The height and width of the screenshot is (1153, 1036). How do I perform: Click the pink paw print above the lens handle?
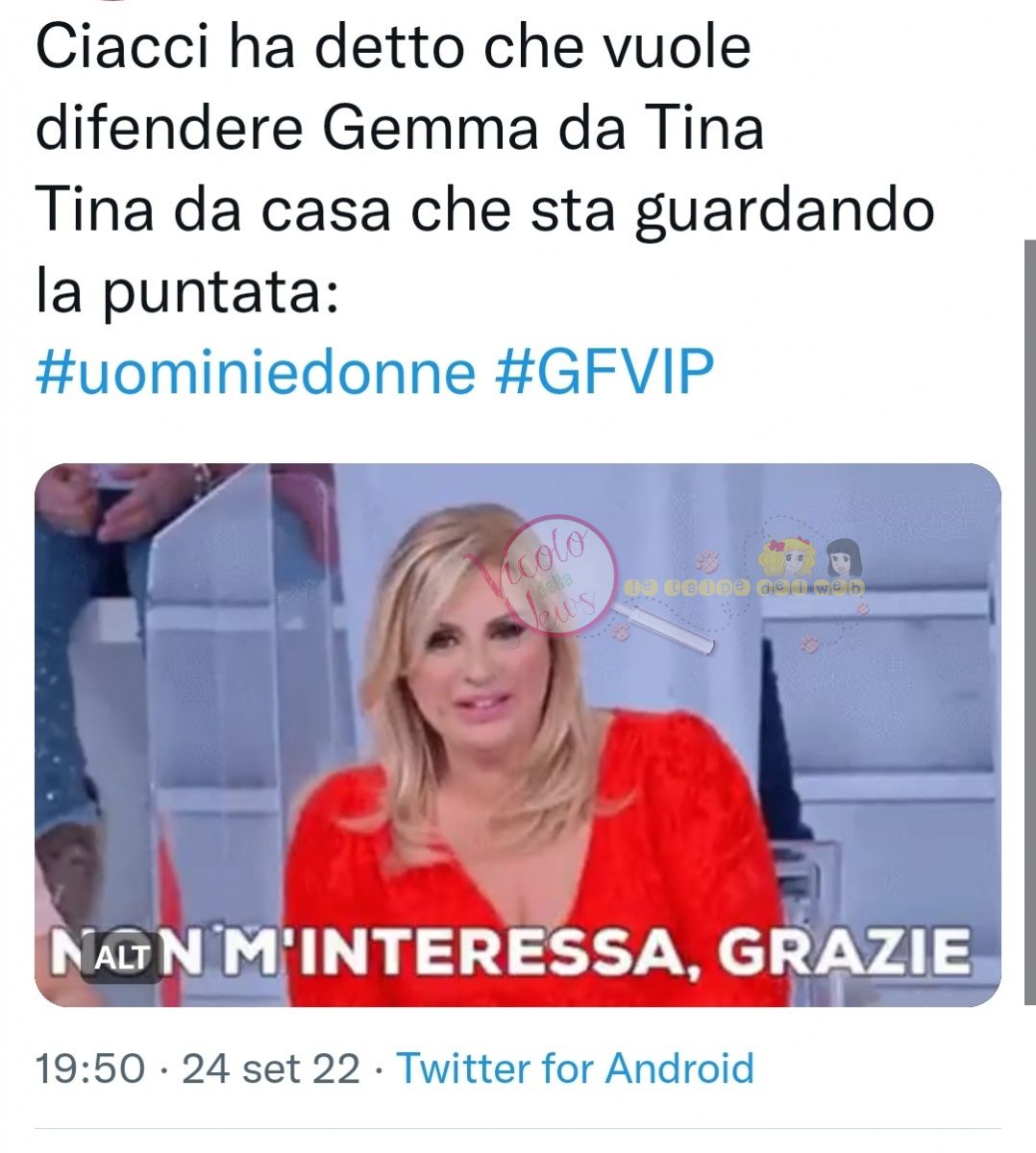(x=706, y=558)
